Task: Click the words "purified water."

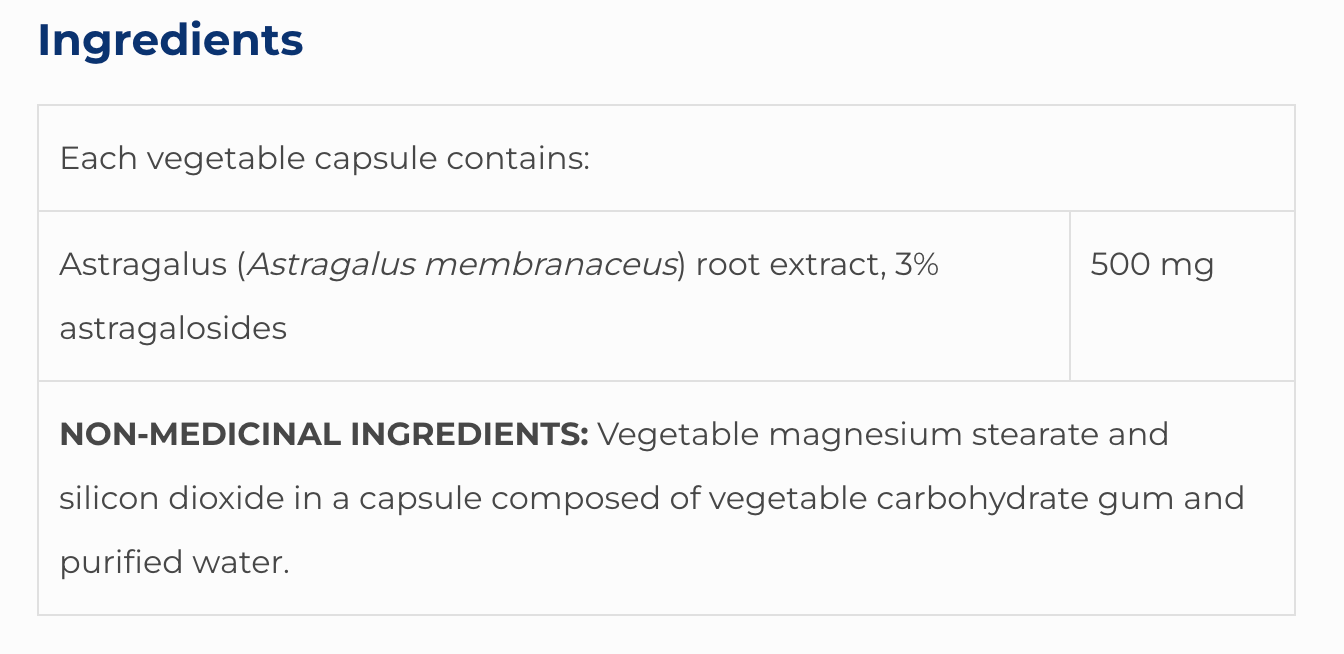Action: (174, 562)
